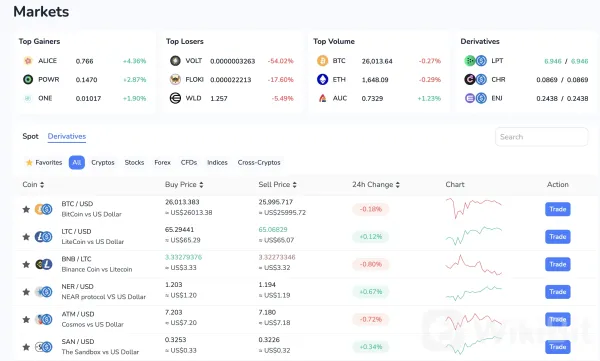The image size is (600, 361).
Task: Click the ENJ pair icon in Derivatives
Action: [475, 98]
